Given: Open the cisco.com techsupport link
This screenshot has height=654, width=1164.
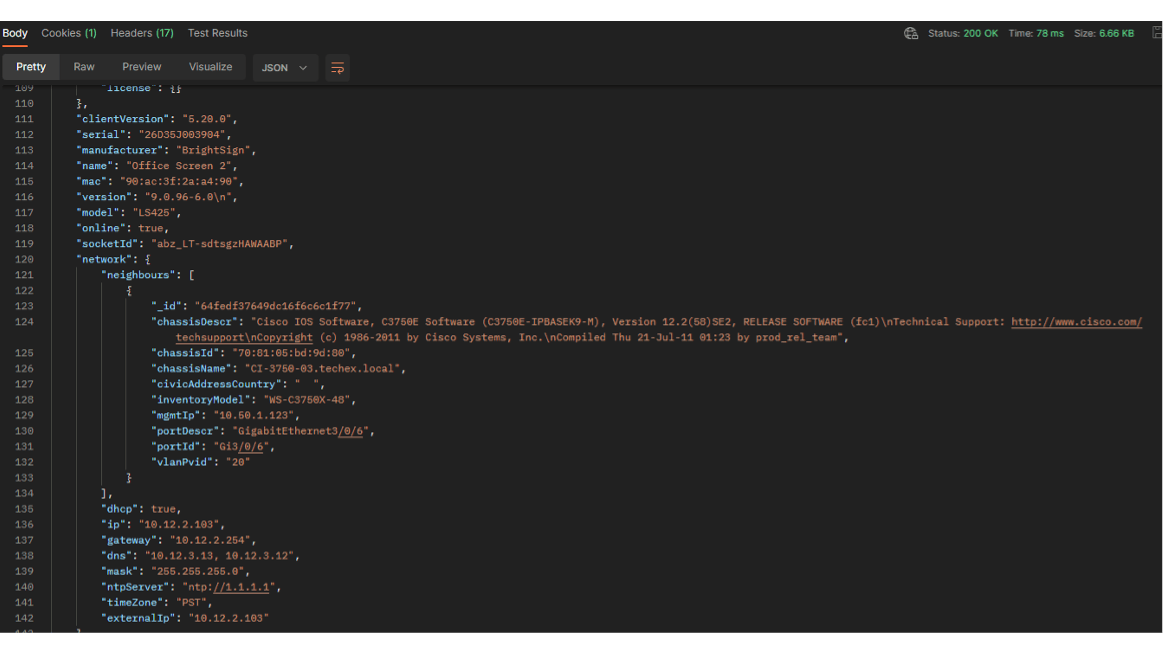Looking at the screenshot, I should 1076,322.
